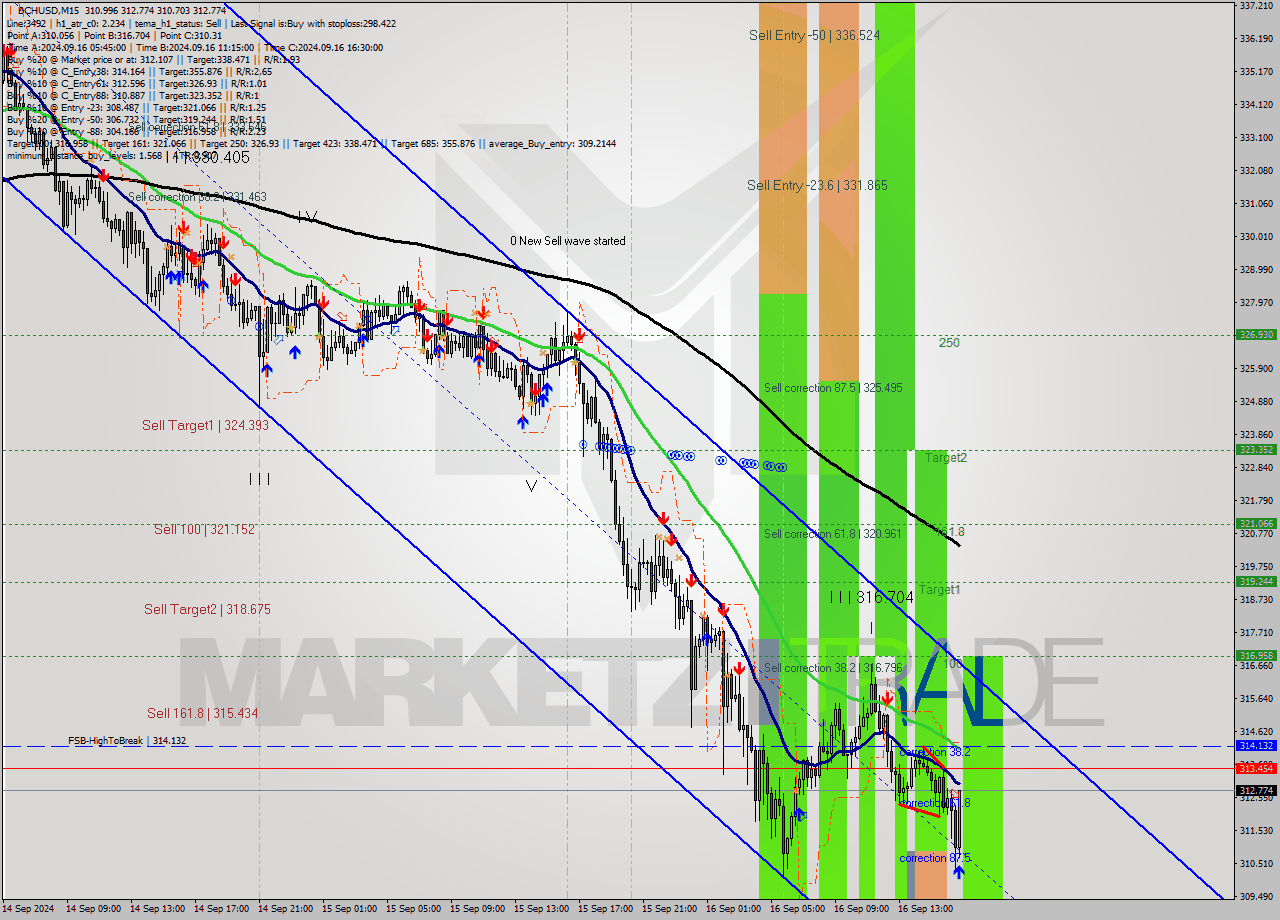Click the green 321.066 price tag
Screen dimensions: 1280x920
1256,523
